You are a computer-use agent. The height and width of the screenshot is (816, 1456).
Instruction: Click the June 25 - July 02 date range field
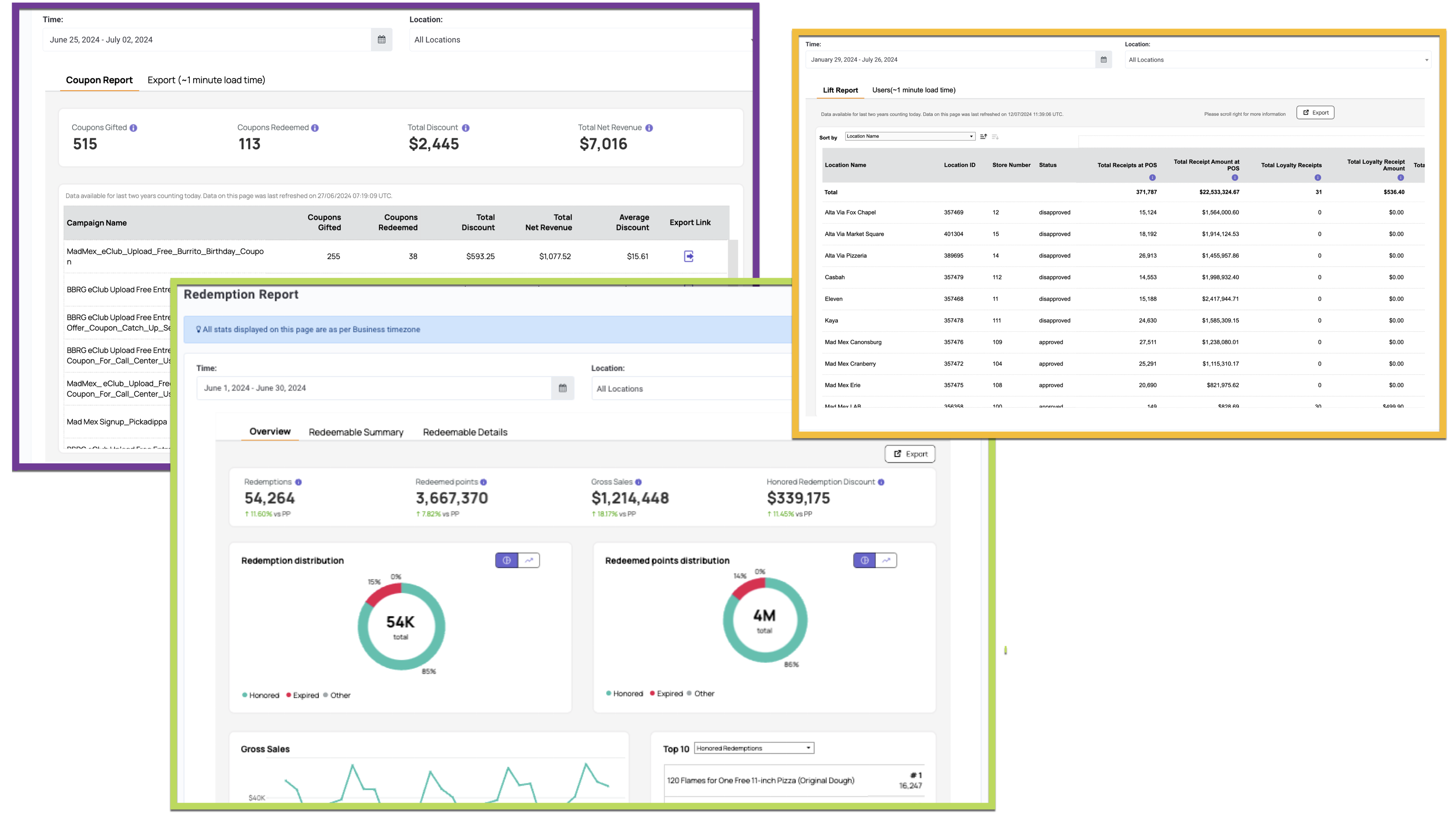pos(207,40)
